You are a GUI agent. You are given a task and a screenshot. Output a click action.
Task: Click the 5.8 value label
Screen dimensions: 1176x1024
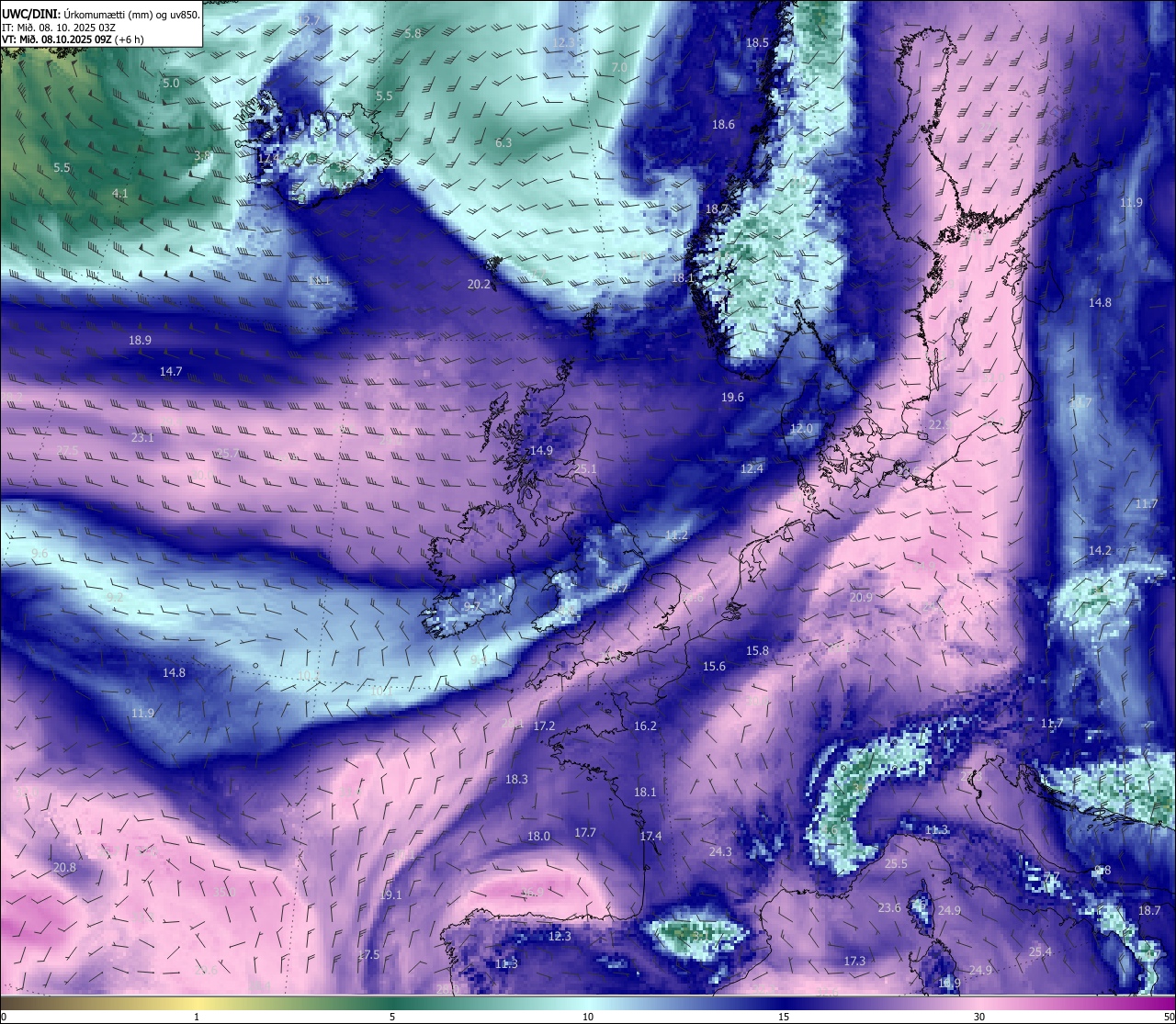click(x=413, y=33)
